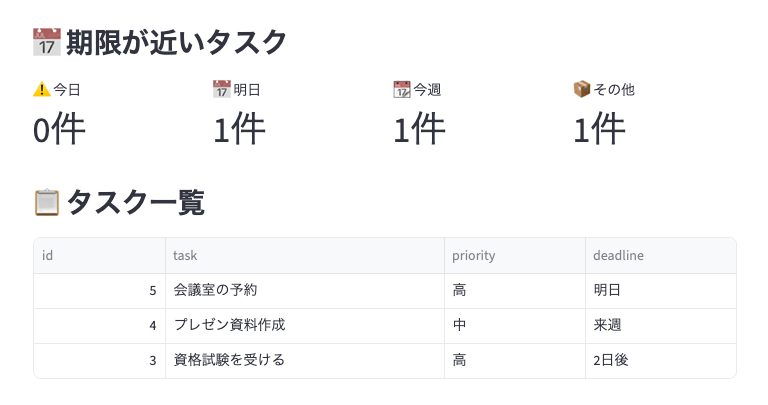Click the calendar icon next to 明日
The height and width of the screenshot is (405, 768).
[222, 90]
